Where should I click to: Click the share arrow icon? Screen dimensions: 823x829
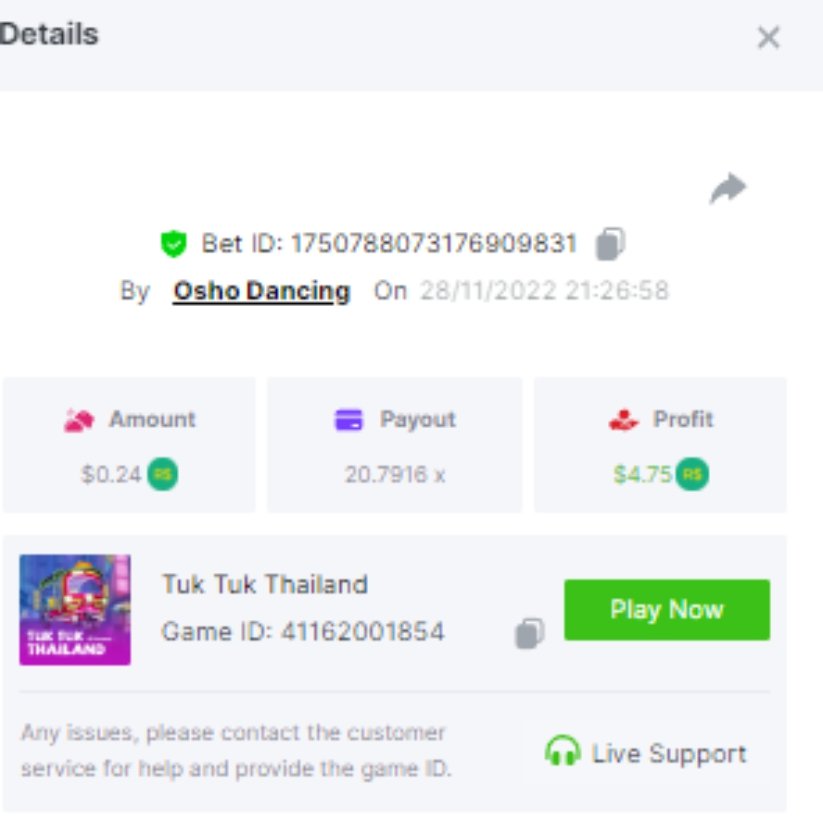click(x=728, y=188)
